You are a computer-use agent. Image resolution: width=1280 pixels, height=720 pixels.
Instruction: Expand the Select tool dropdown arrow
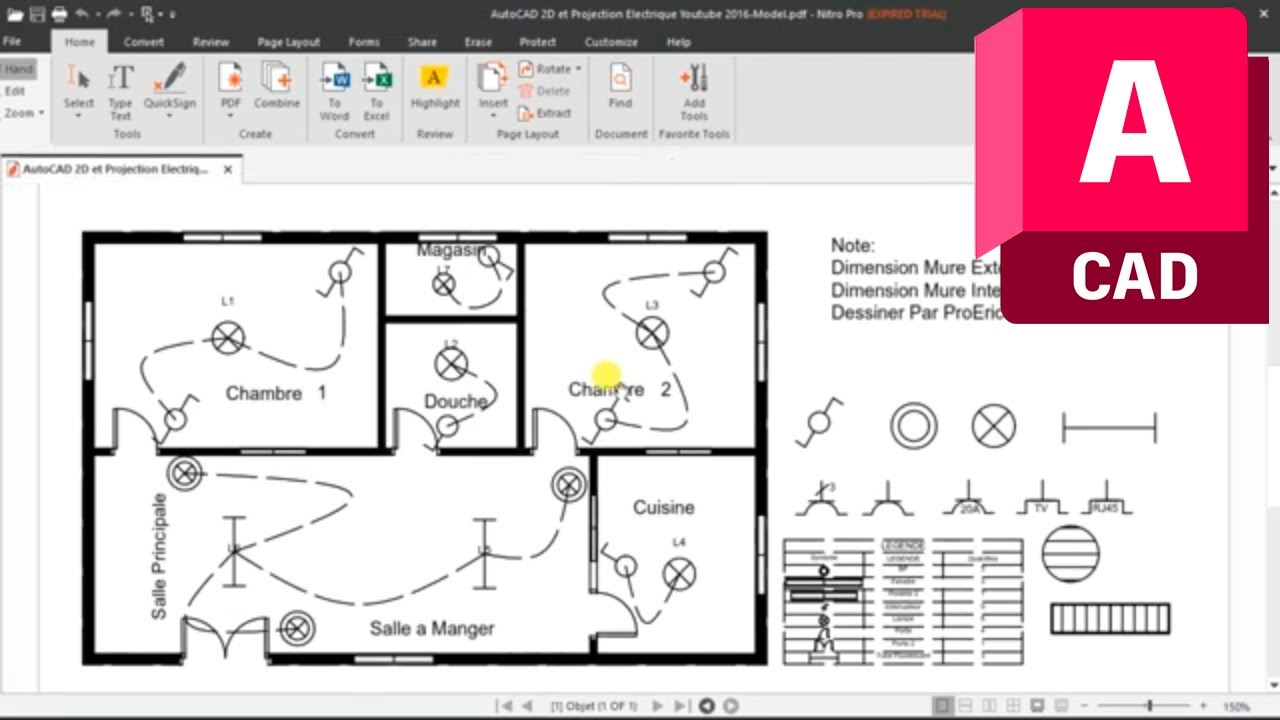coord(78,117)
